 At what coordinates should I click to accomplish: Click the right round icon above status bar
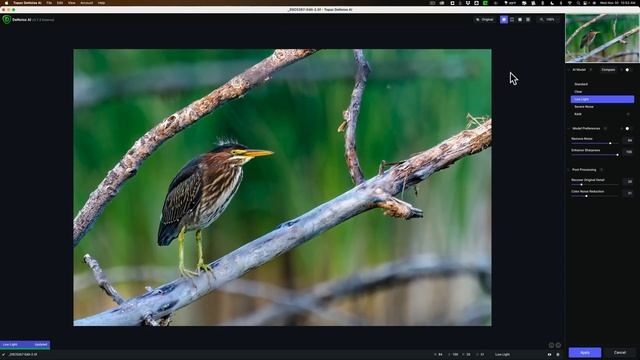pyautogui.click(x=558, y=345)
